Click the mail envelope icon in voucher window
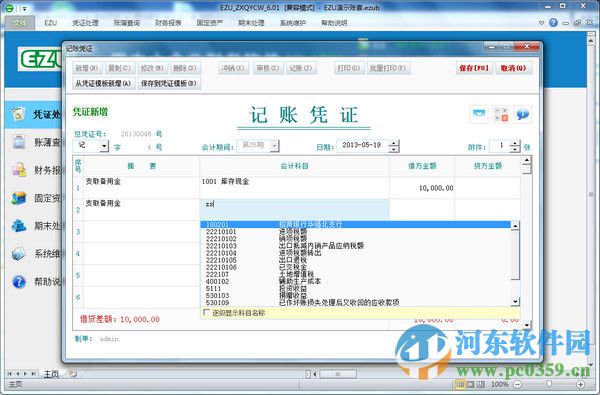600x395 pixels. point(479,114)
